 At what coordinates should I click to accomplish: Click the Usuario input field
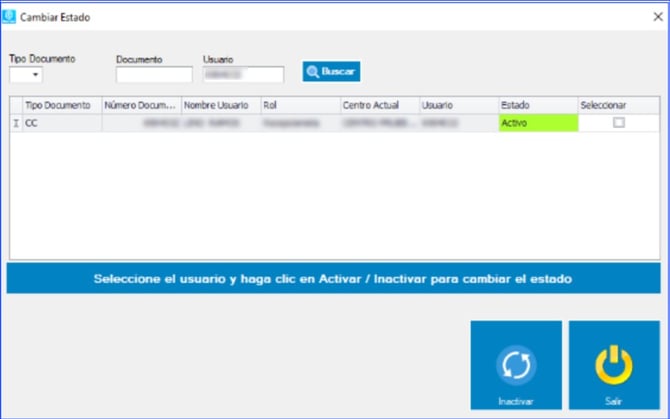click(243, 75)
